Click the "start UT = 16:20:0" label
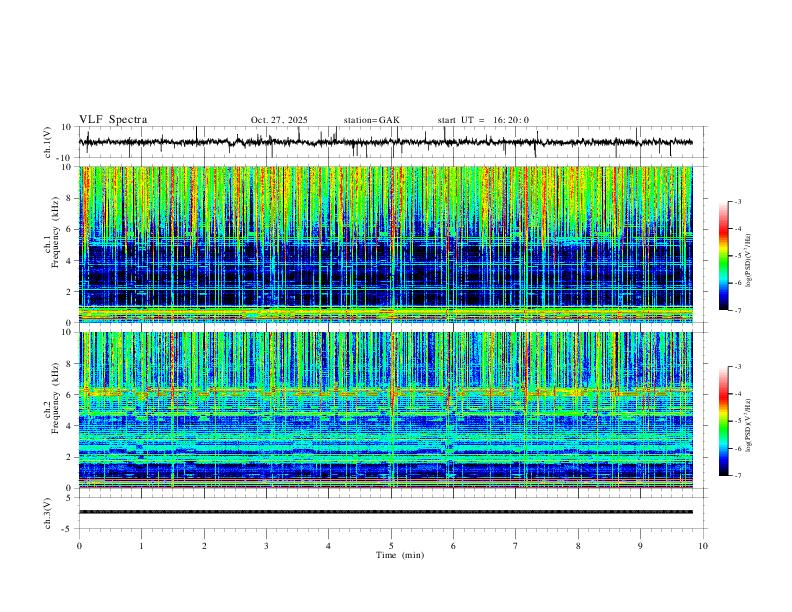This screenshot has height=612, width=792. (x=483, y=120)
